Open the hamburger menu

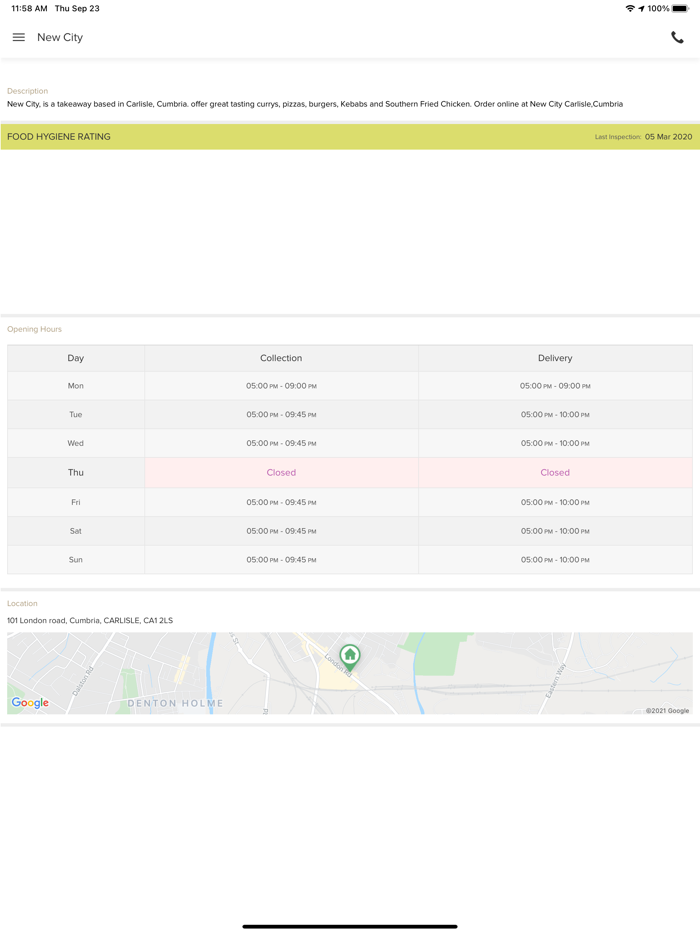[x=18, y=37]
